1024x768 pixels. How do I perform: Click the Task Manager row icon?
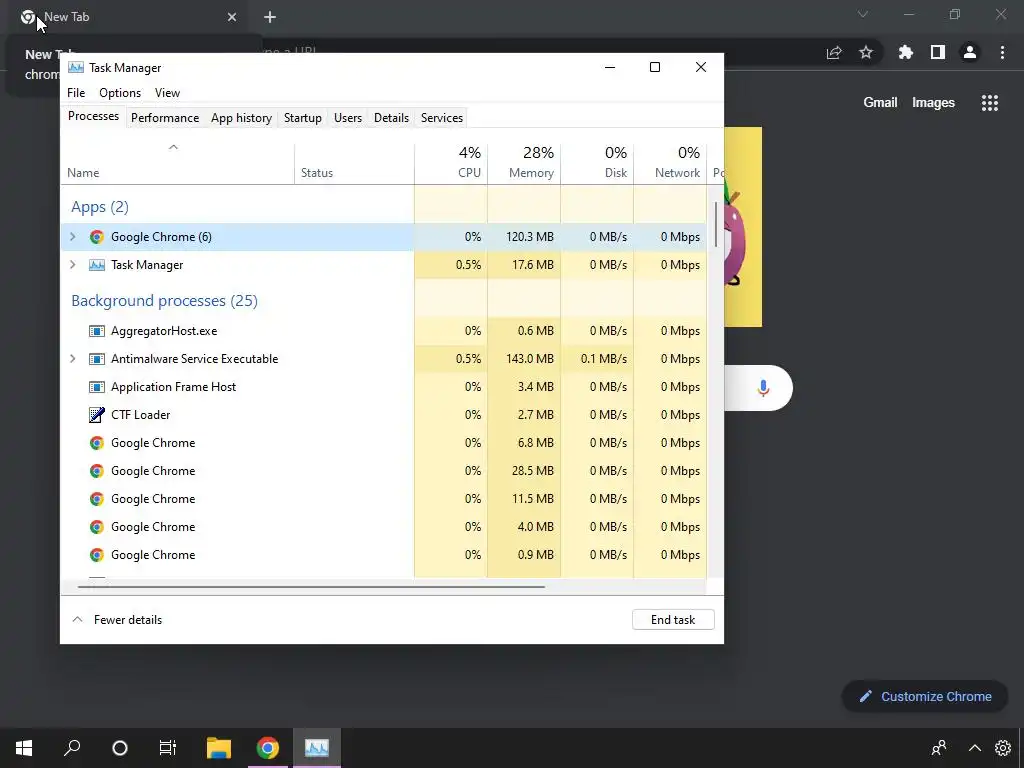click(97, 265)
